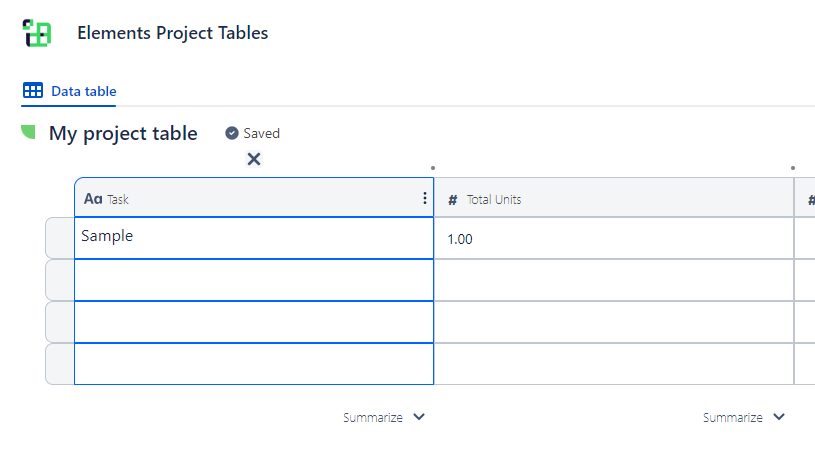This screenshot has height=452, width=815.
Task: Click the Saved checkmark status icon
Action: [x=232, y=133]
